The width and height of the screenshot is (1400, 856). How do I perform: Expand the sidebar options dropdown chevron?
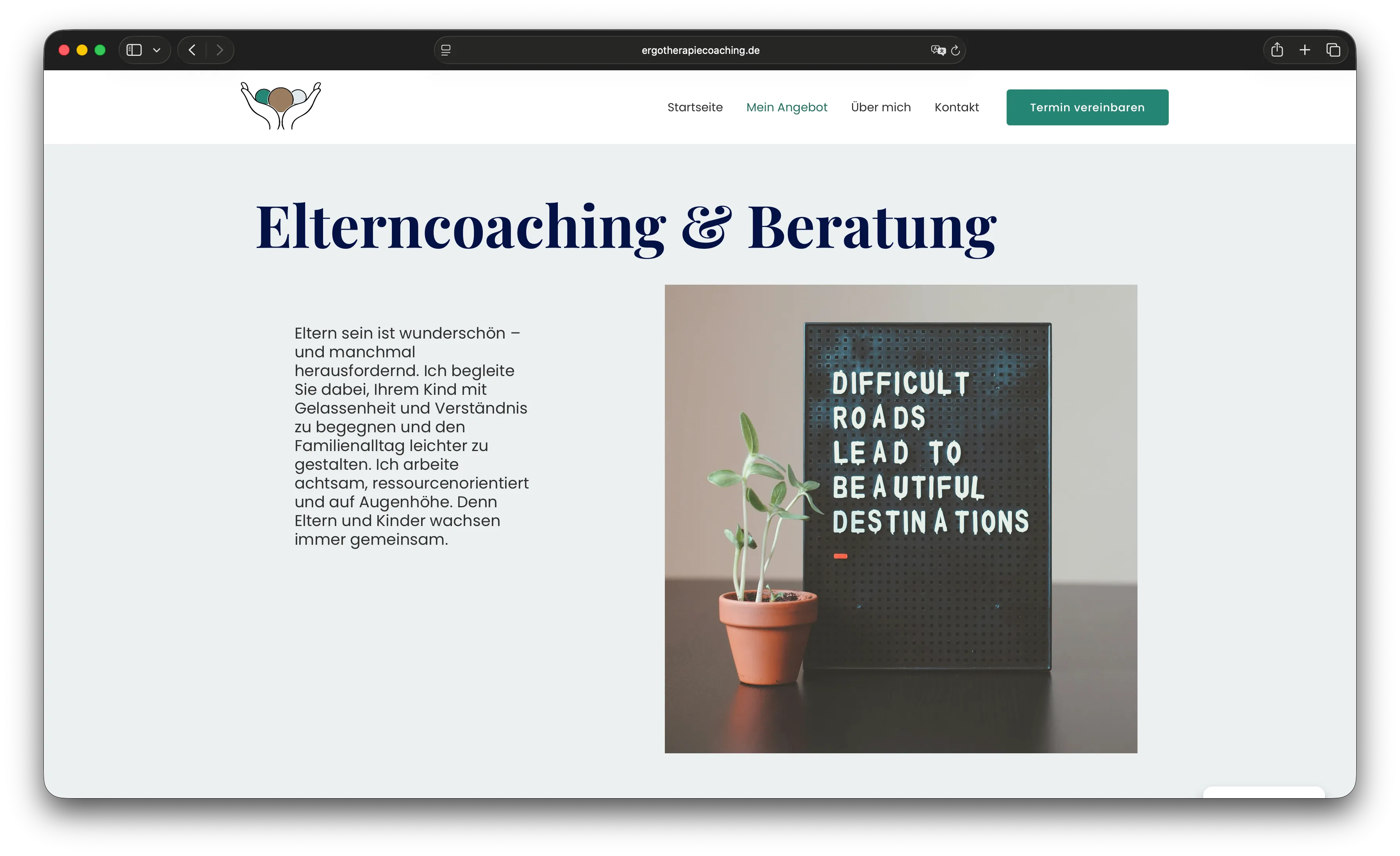pyautogui.click(x=157, y=50)
